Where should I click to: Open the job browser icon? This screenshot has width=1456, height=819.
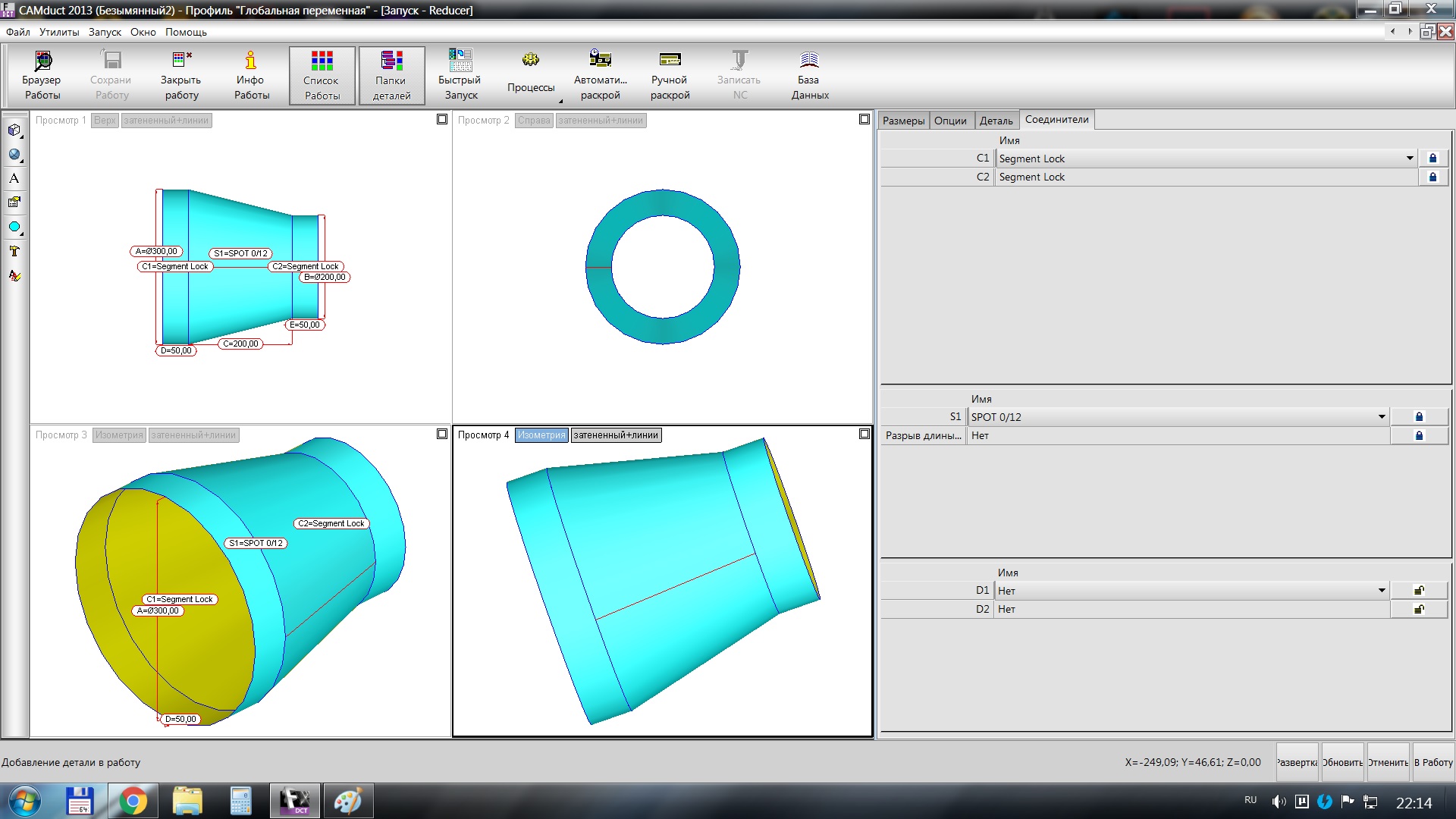[x=42, y=61]
